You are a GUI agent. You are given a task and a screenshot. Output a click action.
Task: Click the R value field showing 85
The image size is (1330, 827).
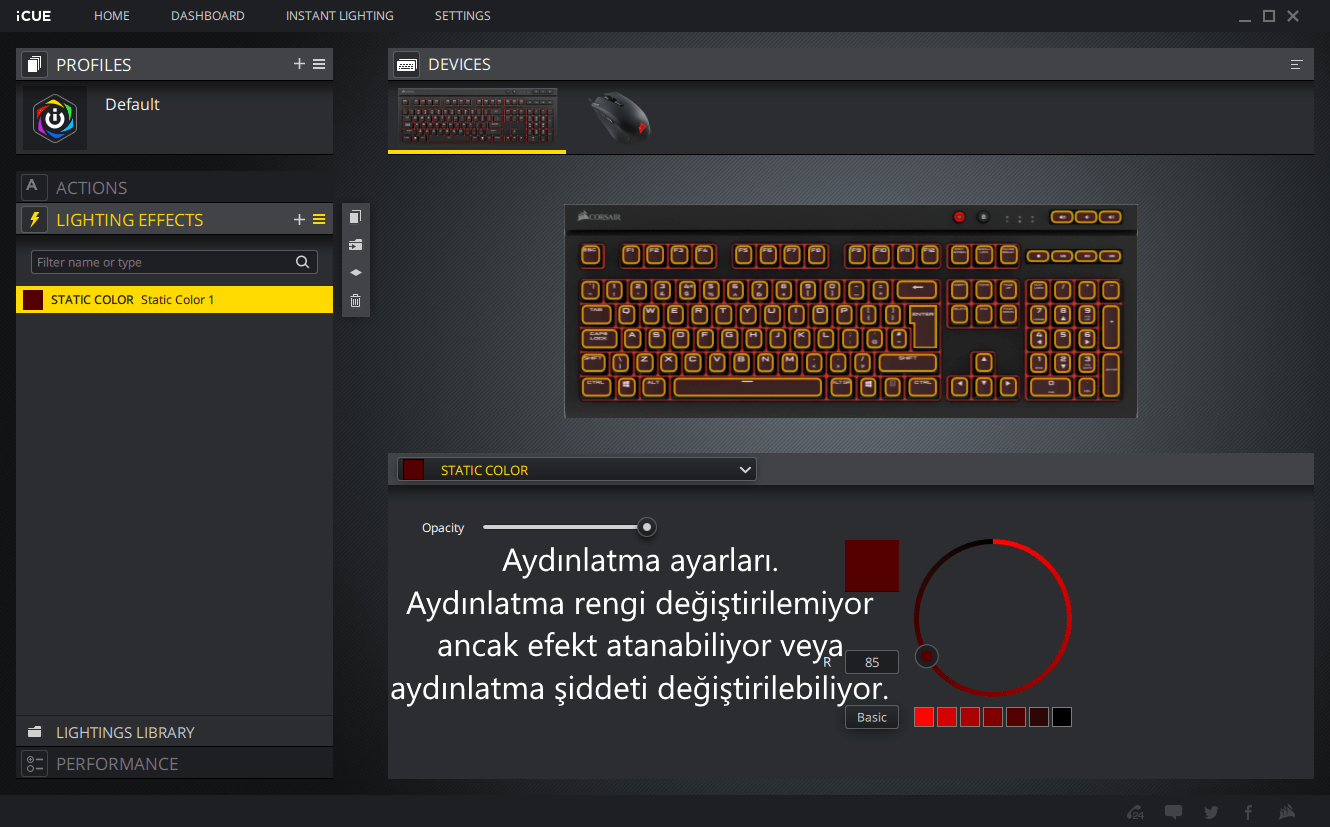[872, 662]
